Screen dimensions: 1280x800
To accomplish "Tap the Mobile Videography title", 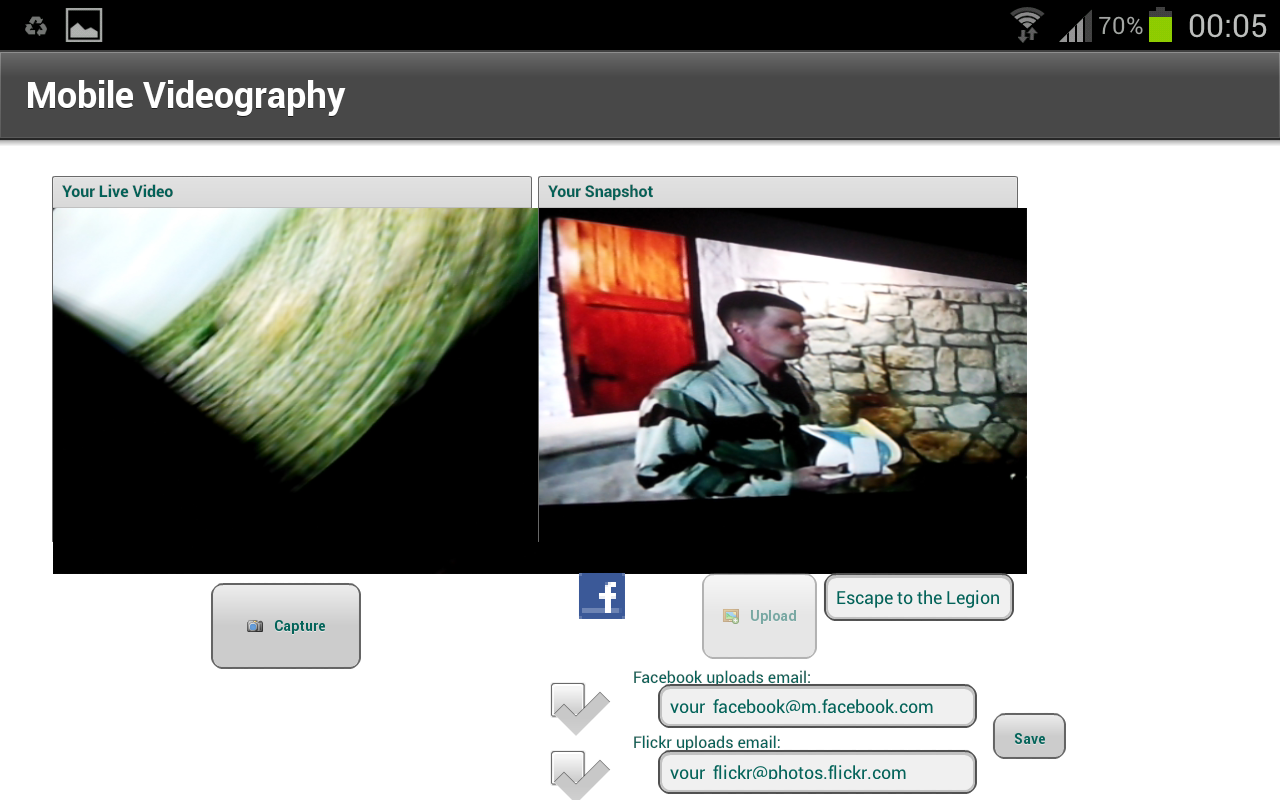I will click(x=186, y=95).
